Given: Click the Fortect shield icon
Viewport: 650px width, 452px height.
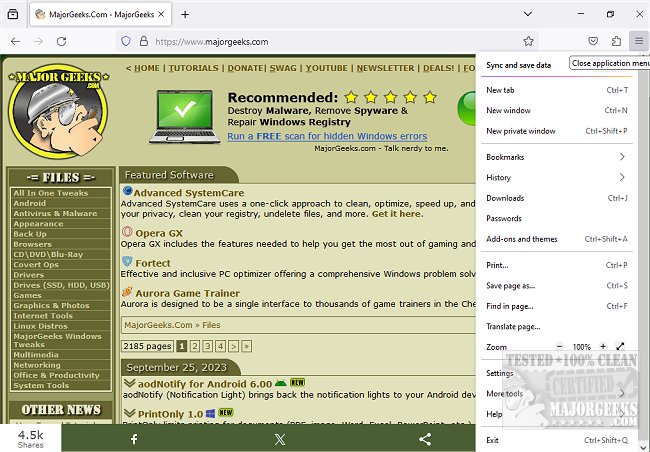Looking at the screenshot, I should [x=127, y=261].
